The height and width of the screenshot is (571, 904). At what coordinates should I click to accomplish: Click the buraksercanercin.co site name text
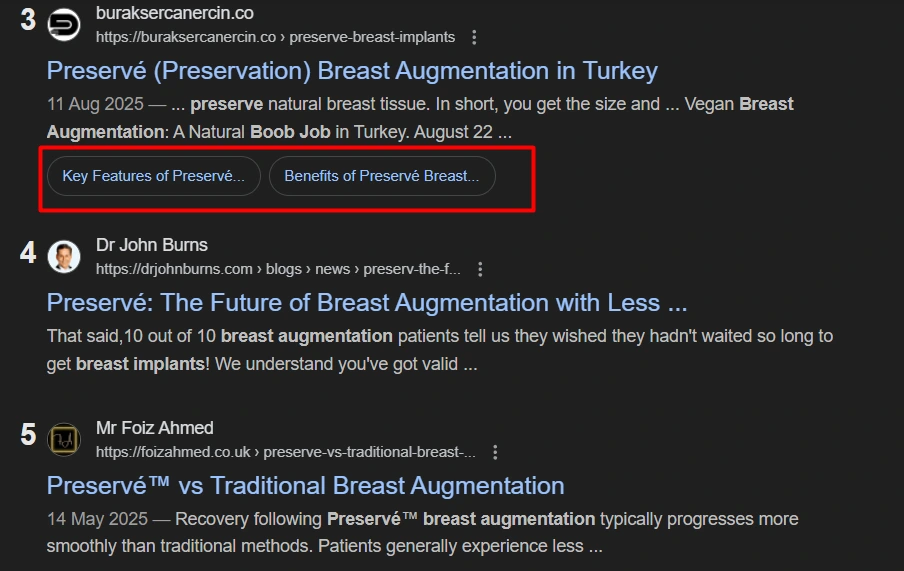click(x=174, y=13)
